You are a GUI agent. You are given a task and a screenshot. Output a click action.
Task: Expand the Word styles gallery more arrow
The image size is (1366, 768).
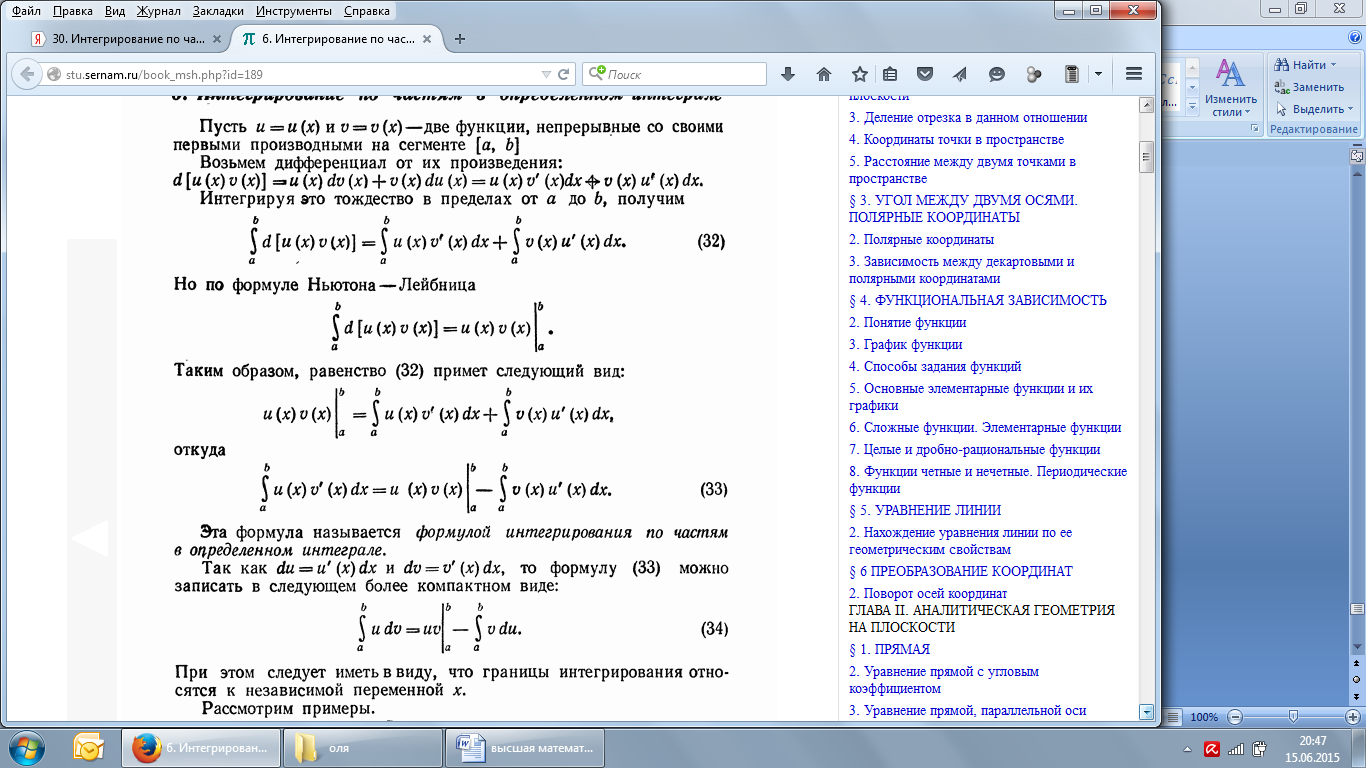click(1193, 109)
